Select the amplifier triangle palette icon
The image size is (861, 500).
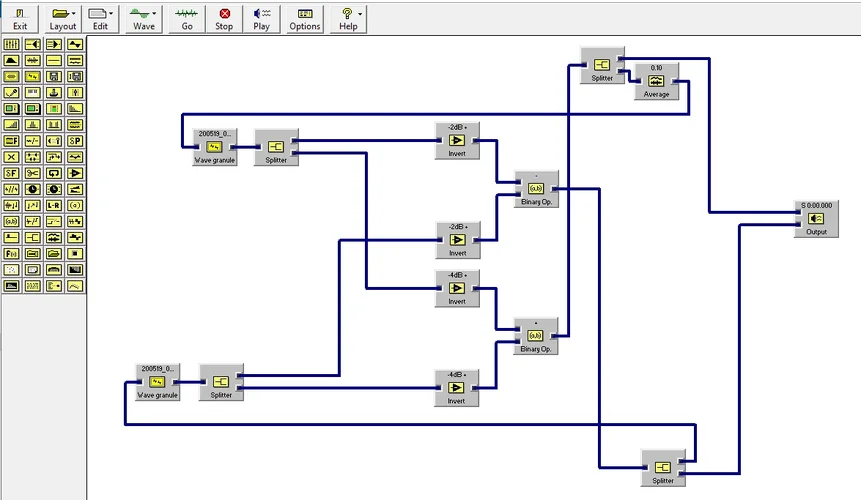(x=75, y=173)
